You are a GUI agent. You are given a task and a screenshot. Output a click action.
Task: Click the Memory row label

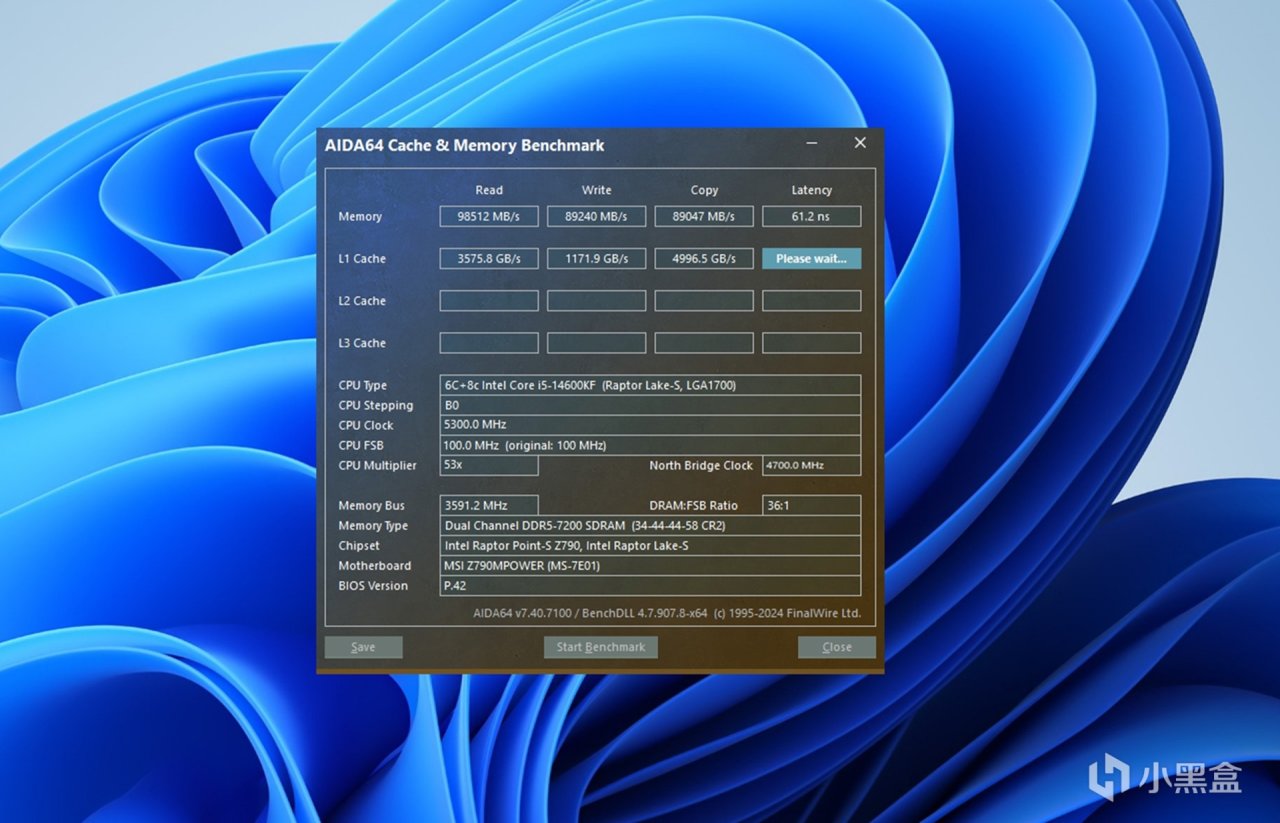point(360,217)
